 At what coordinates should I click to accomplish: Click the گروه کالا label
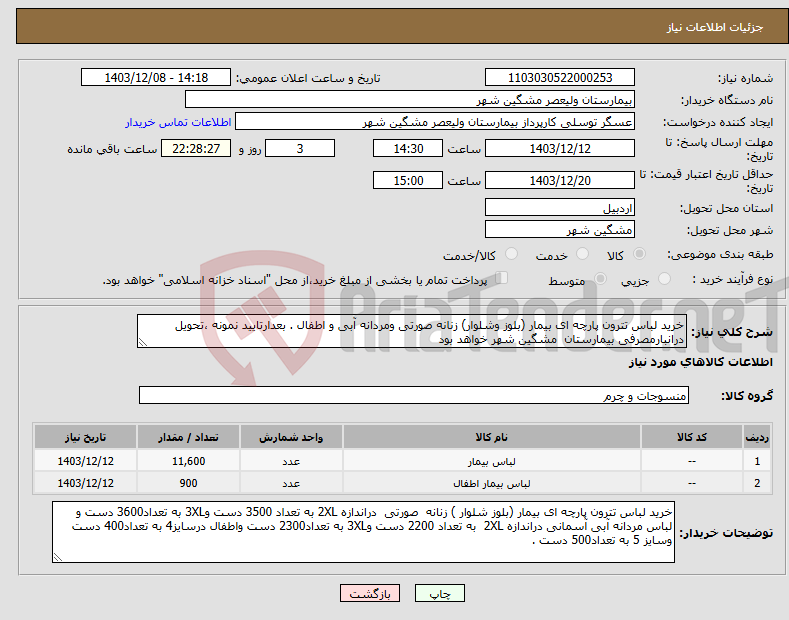(747, 396)
